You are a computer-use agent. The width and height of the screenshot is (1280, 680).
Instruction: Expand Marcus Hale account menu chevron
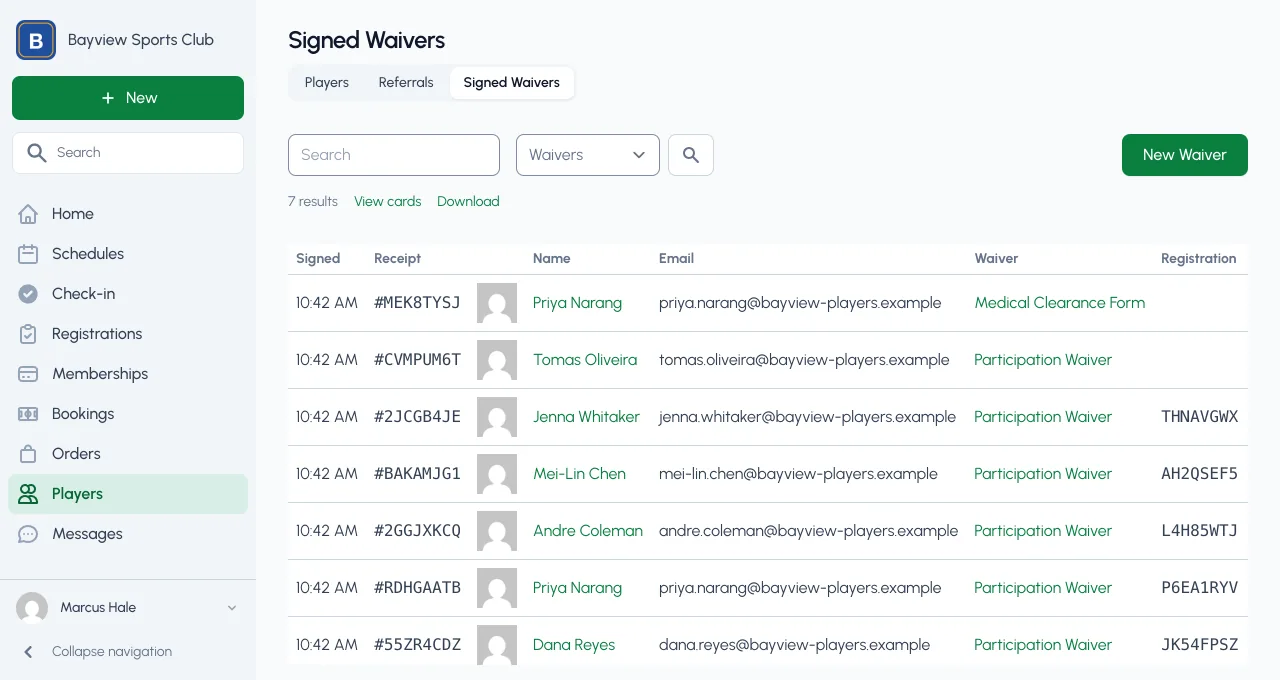(x=232, y=608)
